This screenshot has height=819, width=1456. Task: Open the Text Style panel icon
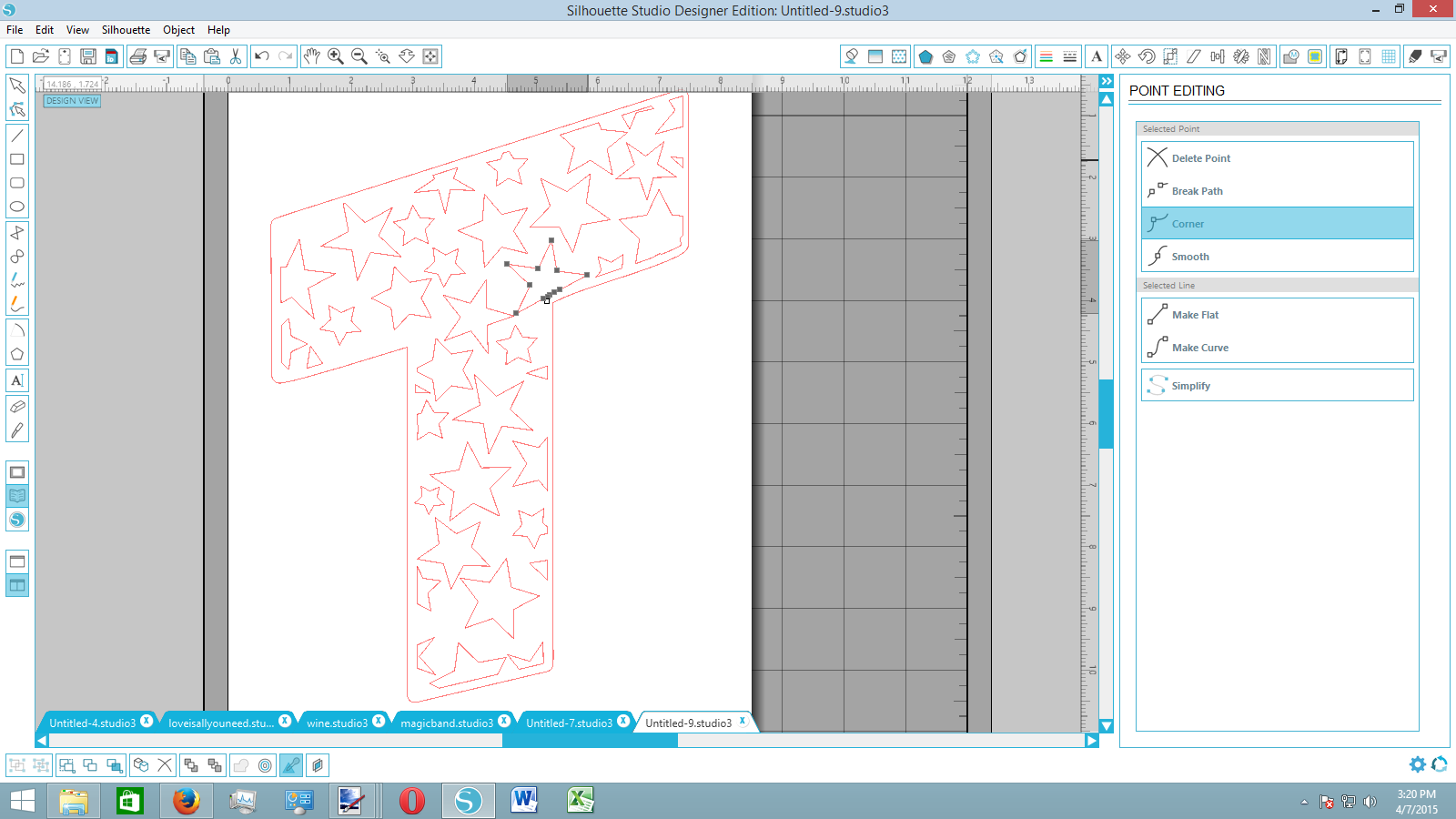[x=1097, y=56]
